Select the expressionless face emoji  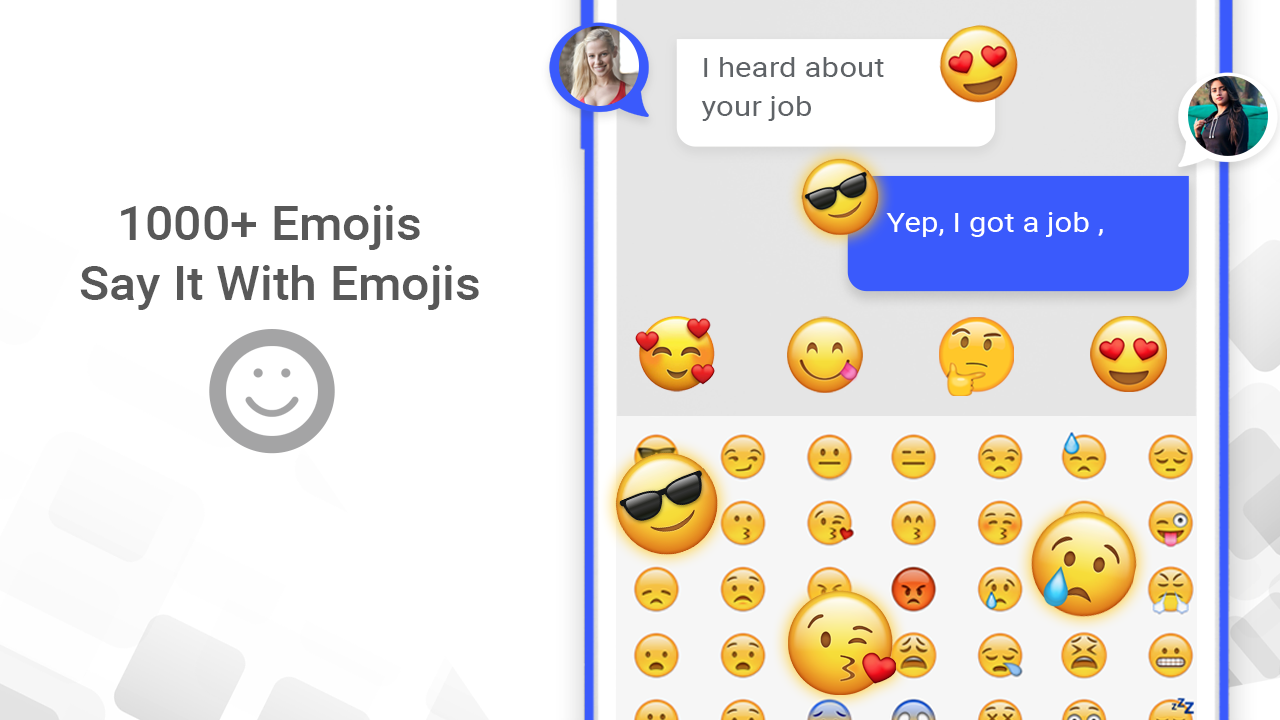(913, 457)
